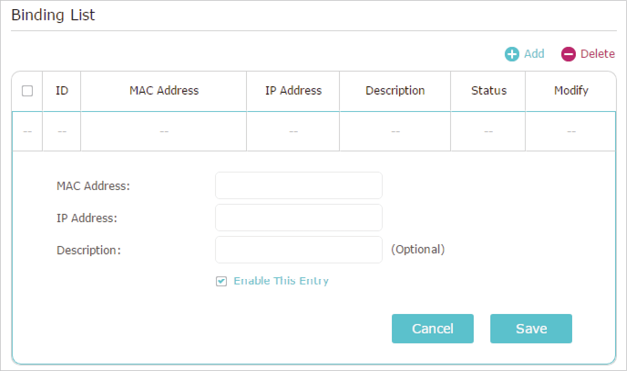
Task: Click the teal plus Add icon
Action: (x=512, y=54)
